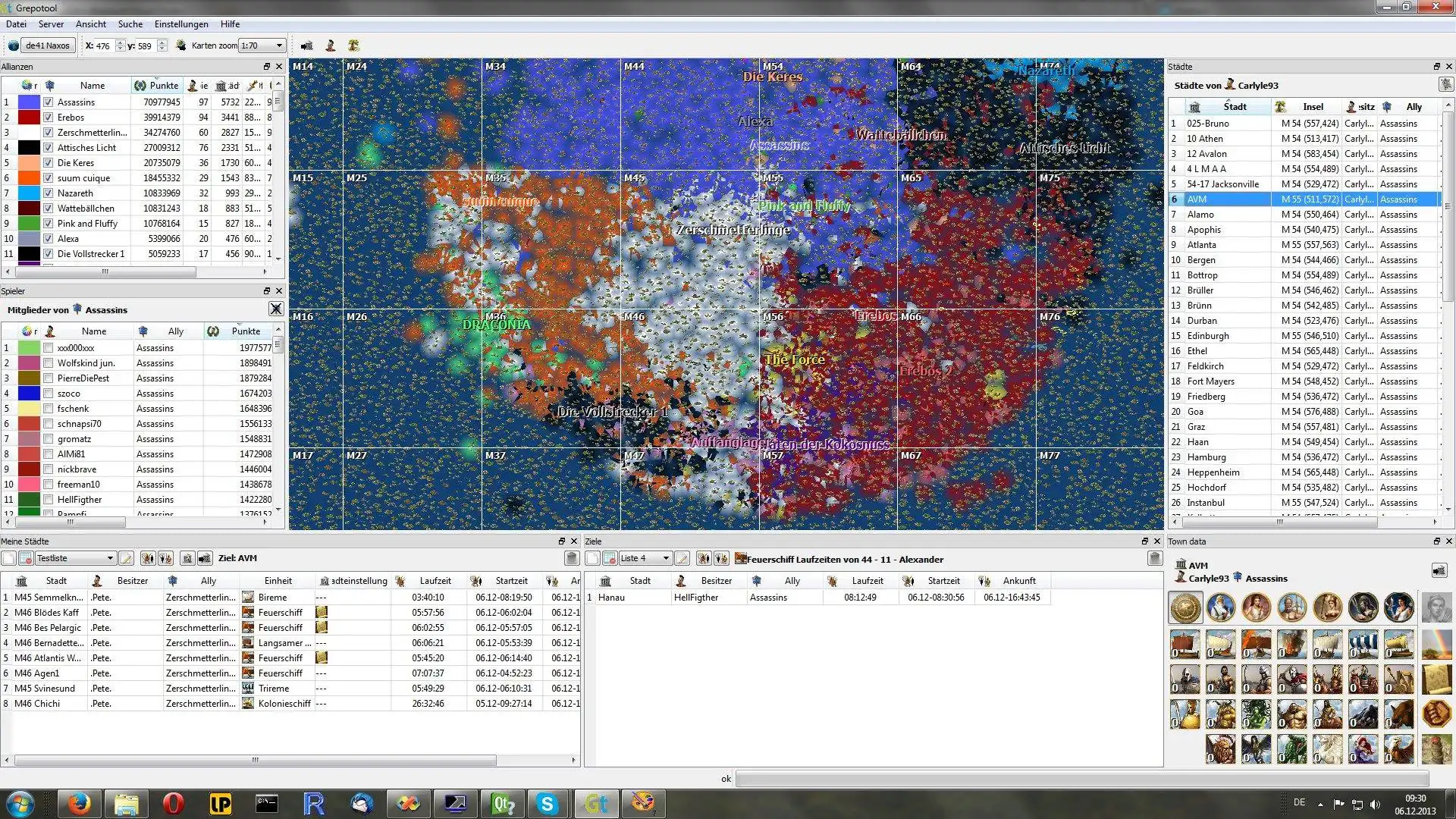Toggle the Nazareth alliance checkbox
This screenshot has width=1456, height=819.
point(49,193)
